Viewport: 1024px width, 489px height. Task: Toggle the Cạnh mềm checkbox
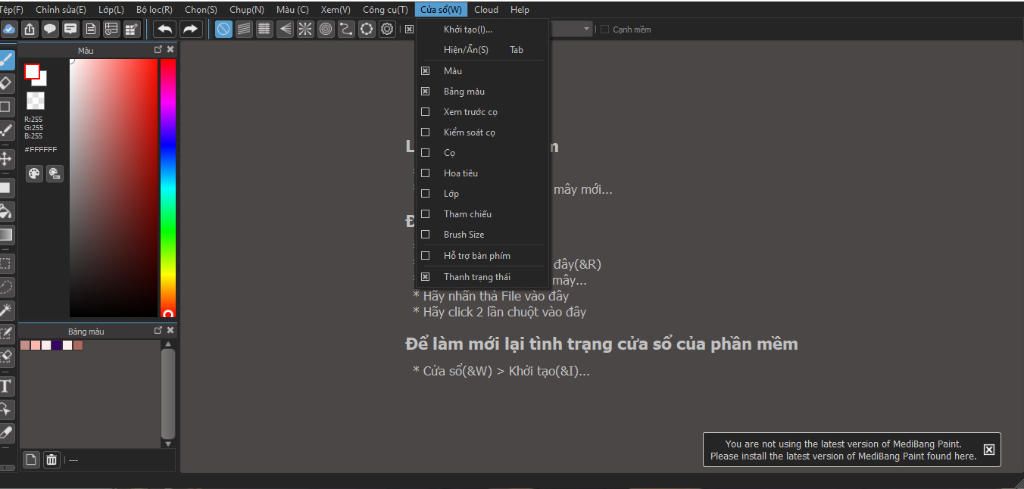tap(605, 29)
